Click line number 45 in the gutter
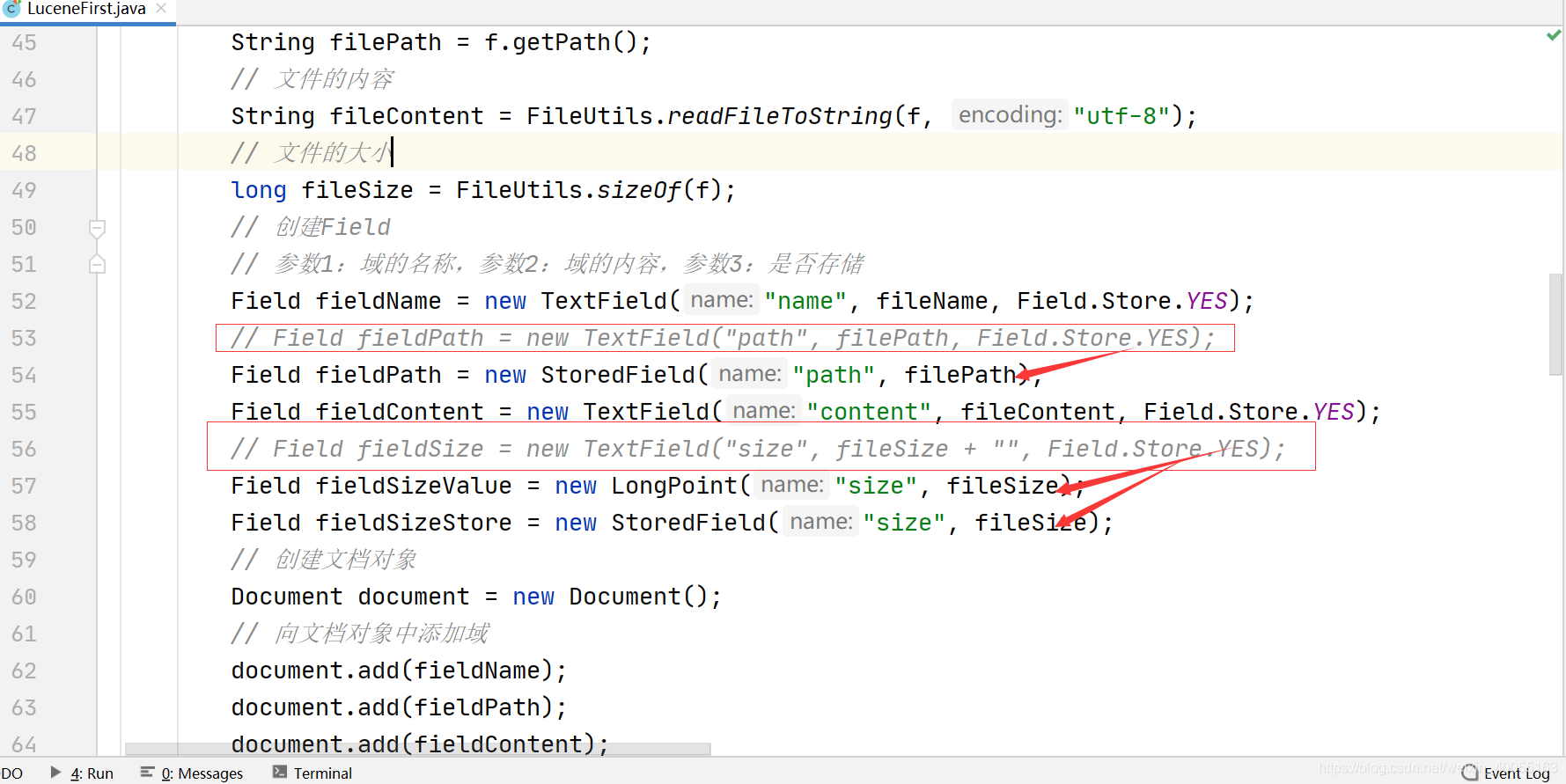Viewport: 1566px width, 784px height. [24, 42]
